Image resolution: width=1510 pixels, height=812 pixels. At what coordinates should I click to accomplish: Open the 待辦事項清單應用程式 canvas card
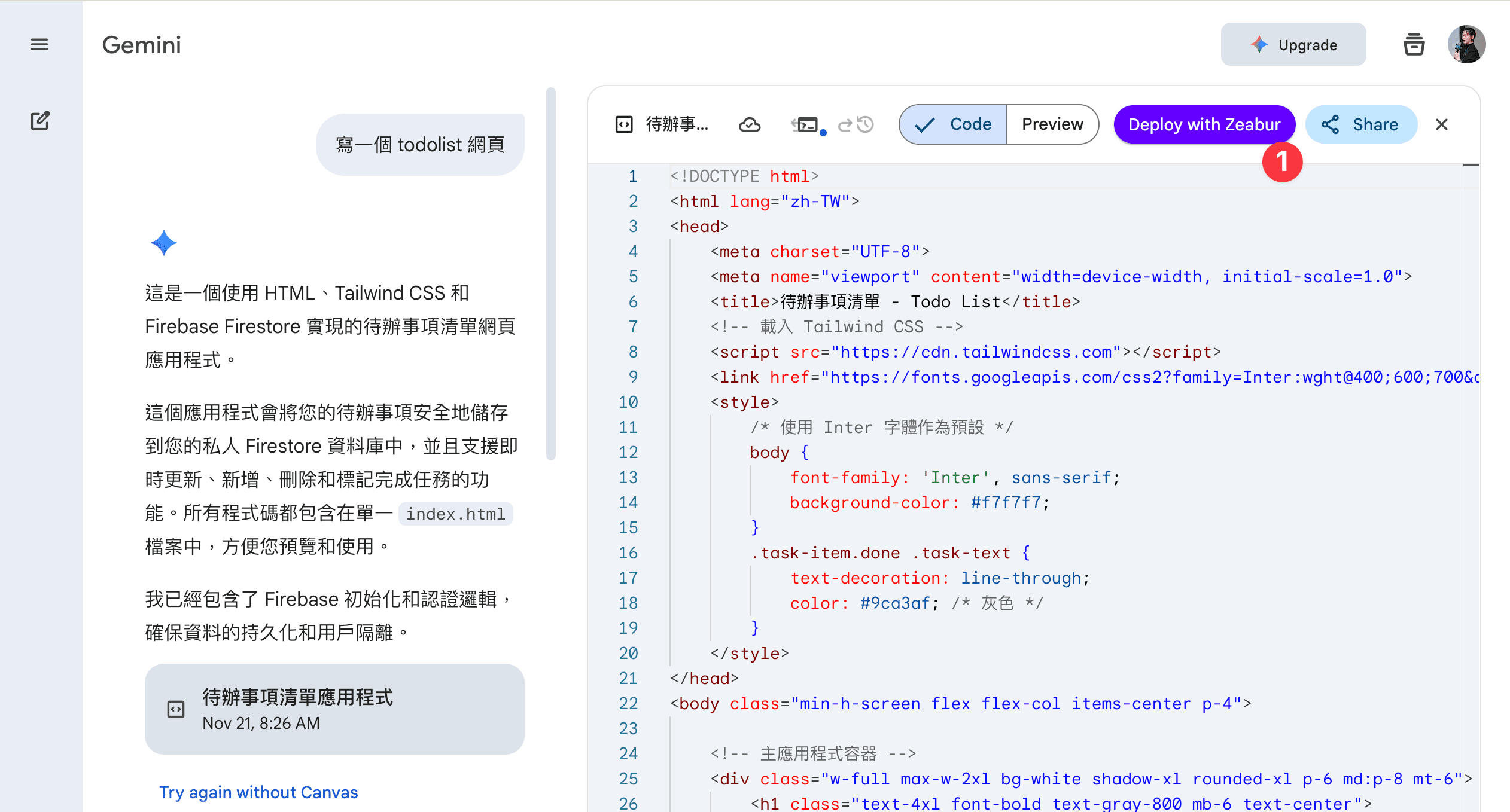coord(334,709)
